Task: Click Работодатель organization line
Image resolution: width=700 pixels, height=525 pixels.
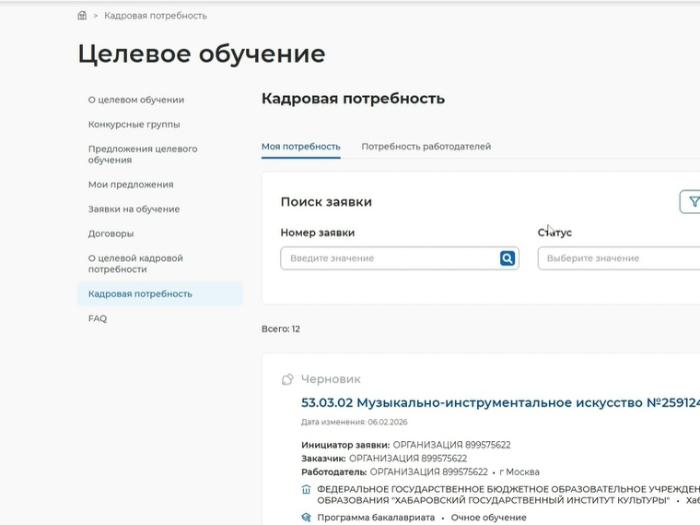Action: coord(420,472)
